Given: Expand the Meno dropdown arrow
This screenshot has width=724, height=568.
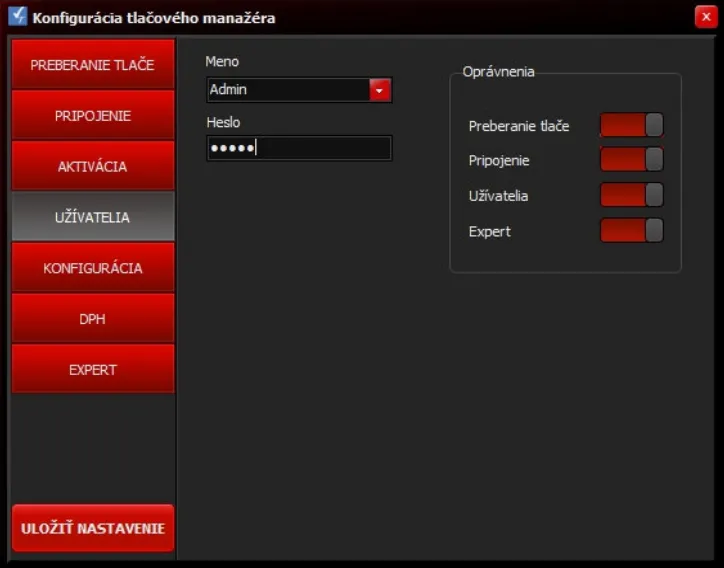Looking at the screenshot, I should [380, 90].
